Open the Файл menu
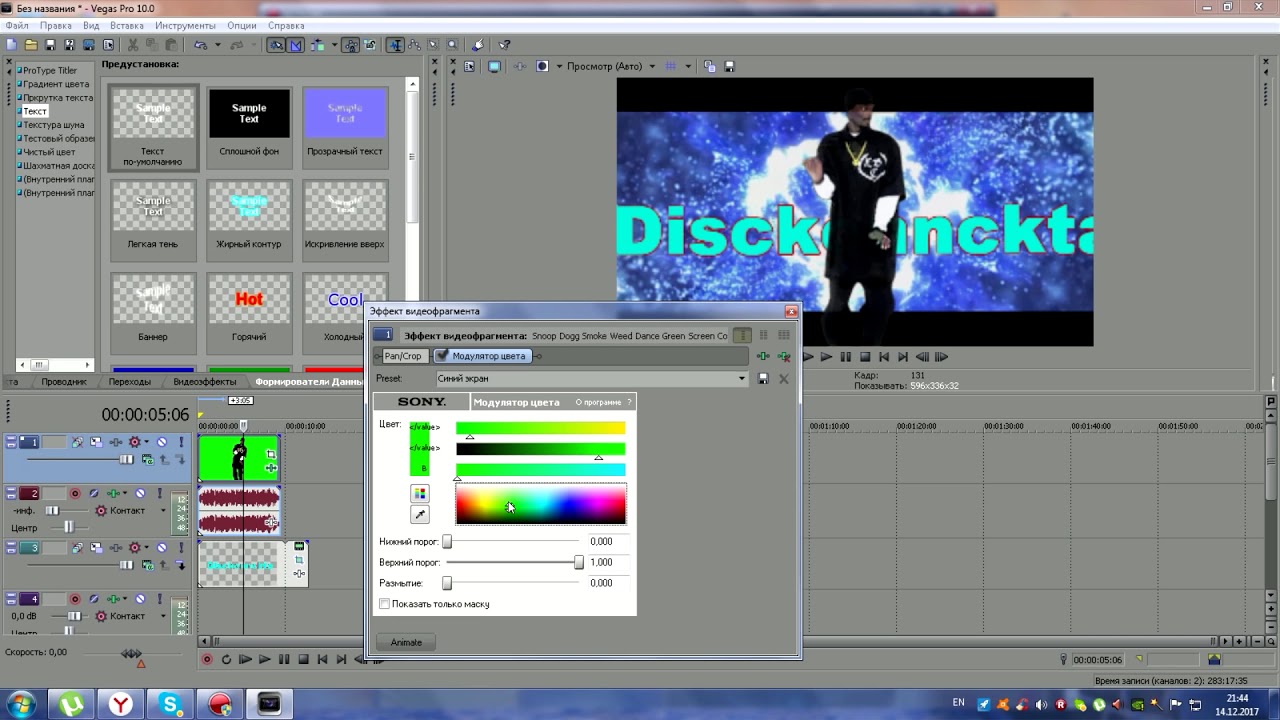 point(16,25)
